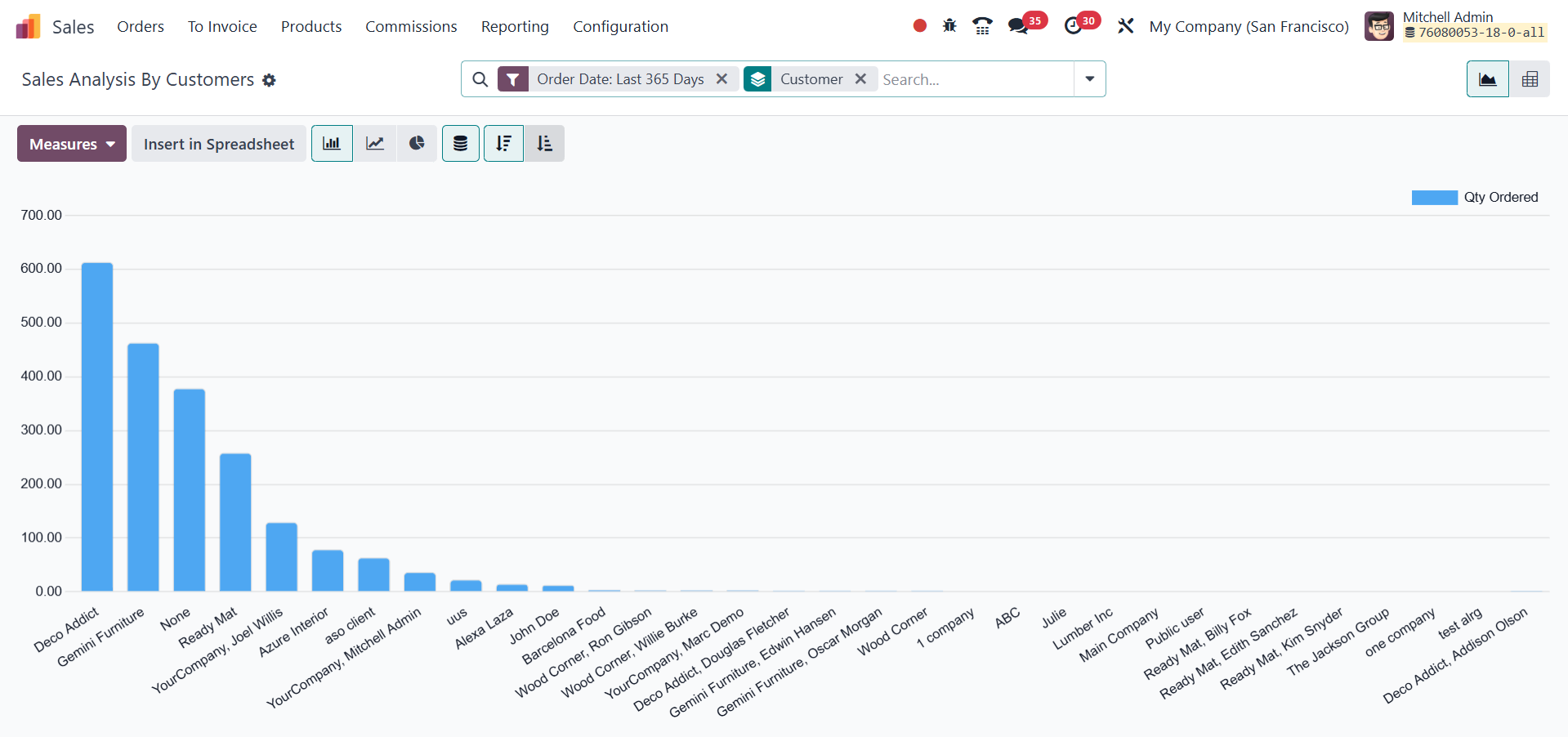The height and width of the screenshot is (737, 1568).
Task: Click the Sales Analysis By Customers title
Action: [x=138, y=80]
